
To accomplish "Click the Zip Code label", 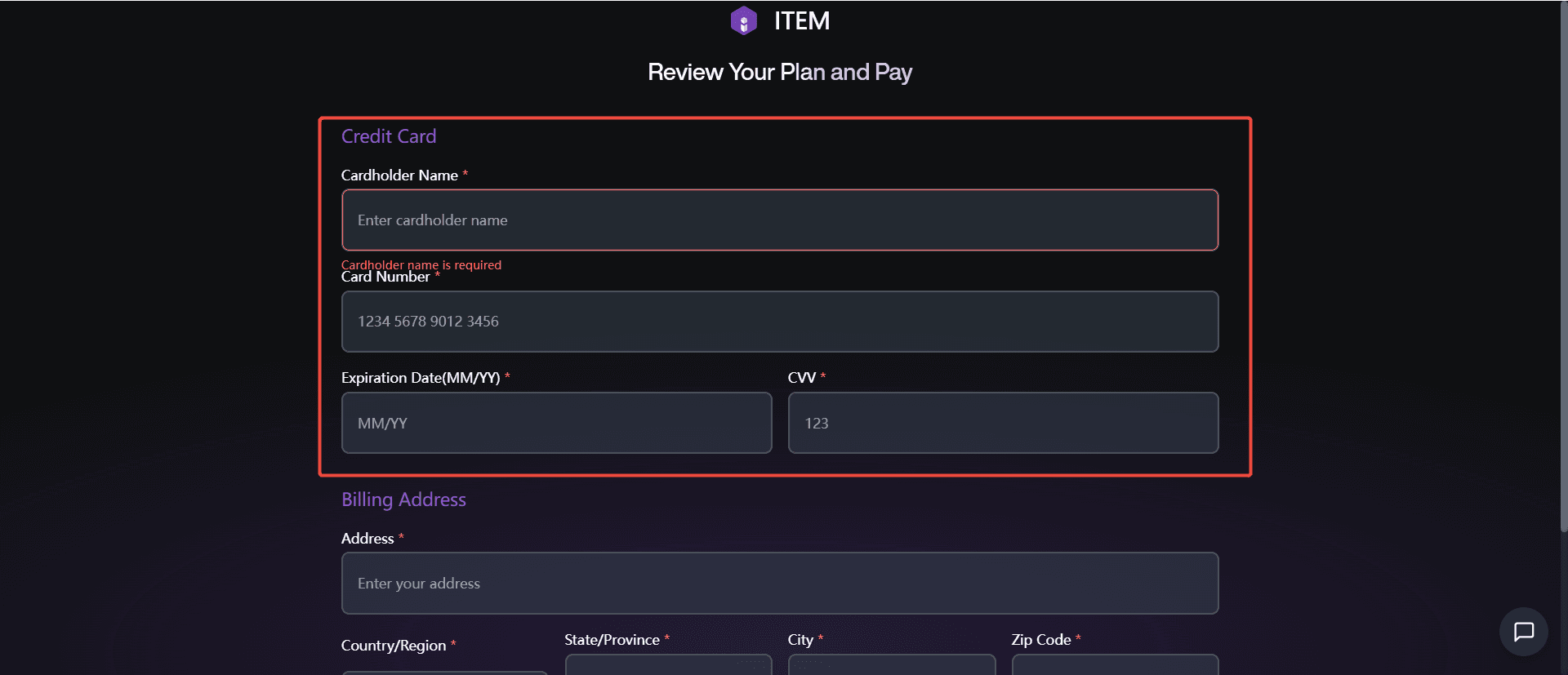I will pos(1041,640).
